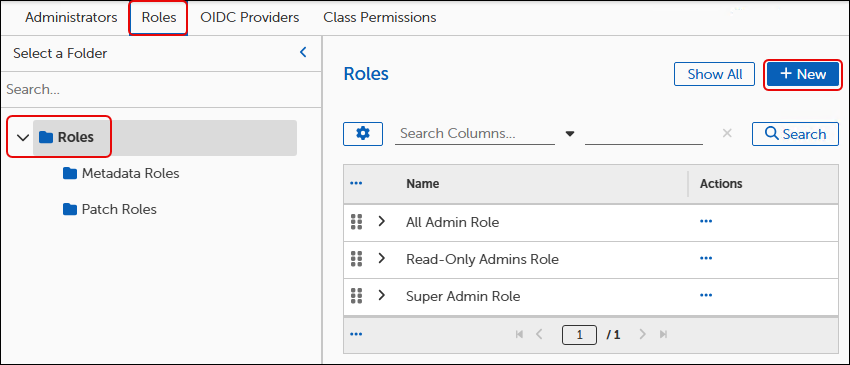This screenshot has width=850, height=365.
Task: Click the page number box
Action: pyautogui.click(x=579, y=335)
